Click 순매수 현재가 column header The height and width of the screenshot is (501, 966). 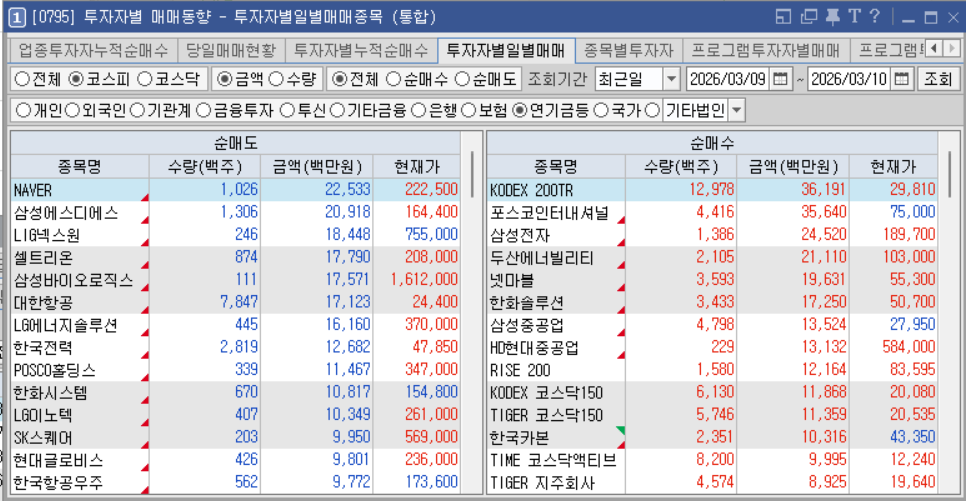893,166
